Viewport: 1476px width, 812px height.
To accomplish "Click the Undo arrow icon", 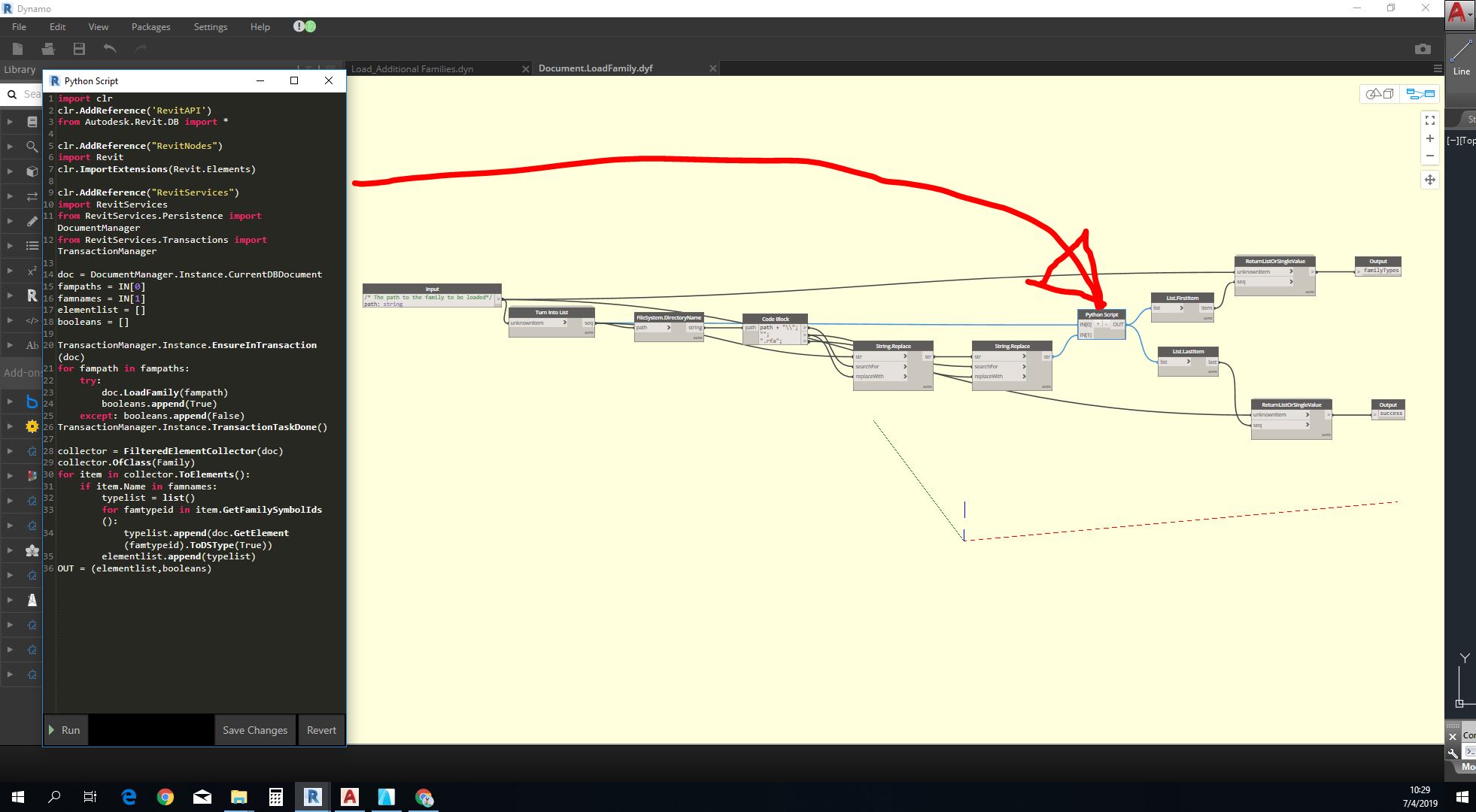I will point(110,49).
